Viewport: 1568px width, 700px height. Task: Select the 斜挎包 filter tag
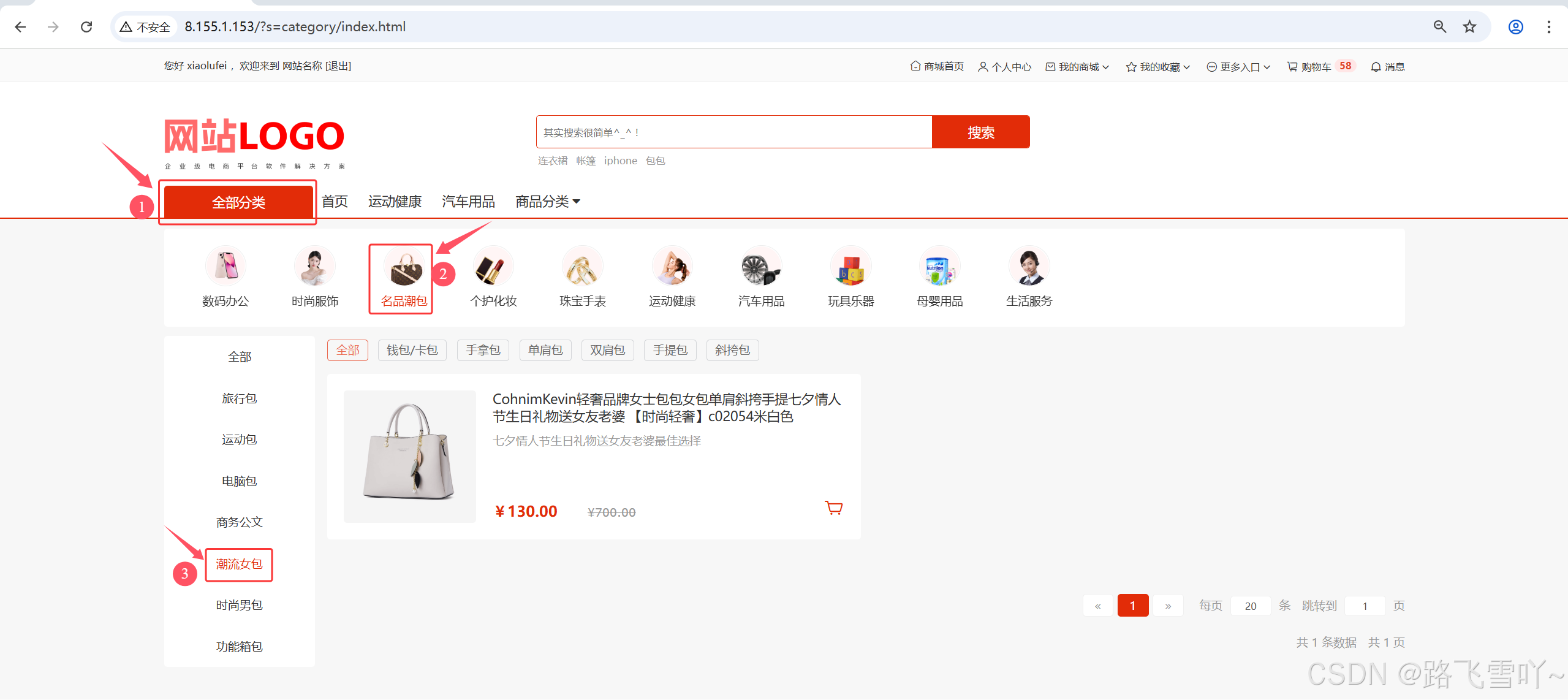click(732, 350)
